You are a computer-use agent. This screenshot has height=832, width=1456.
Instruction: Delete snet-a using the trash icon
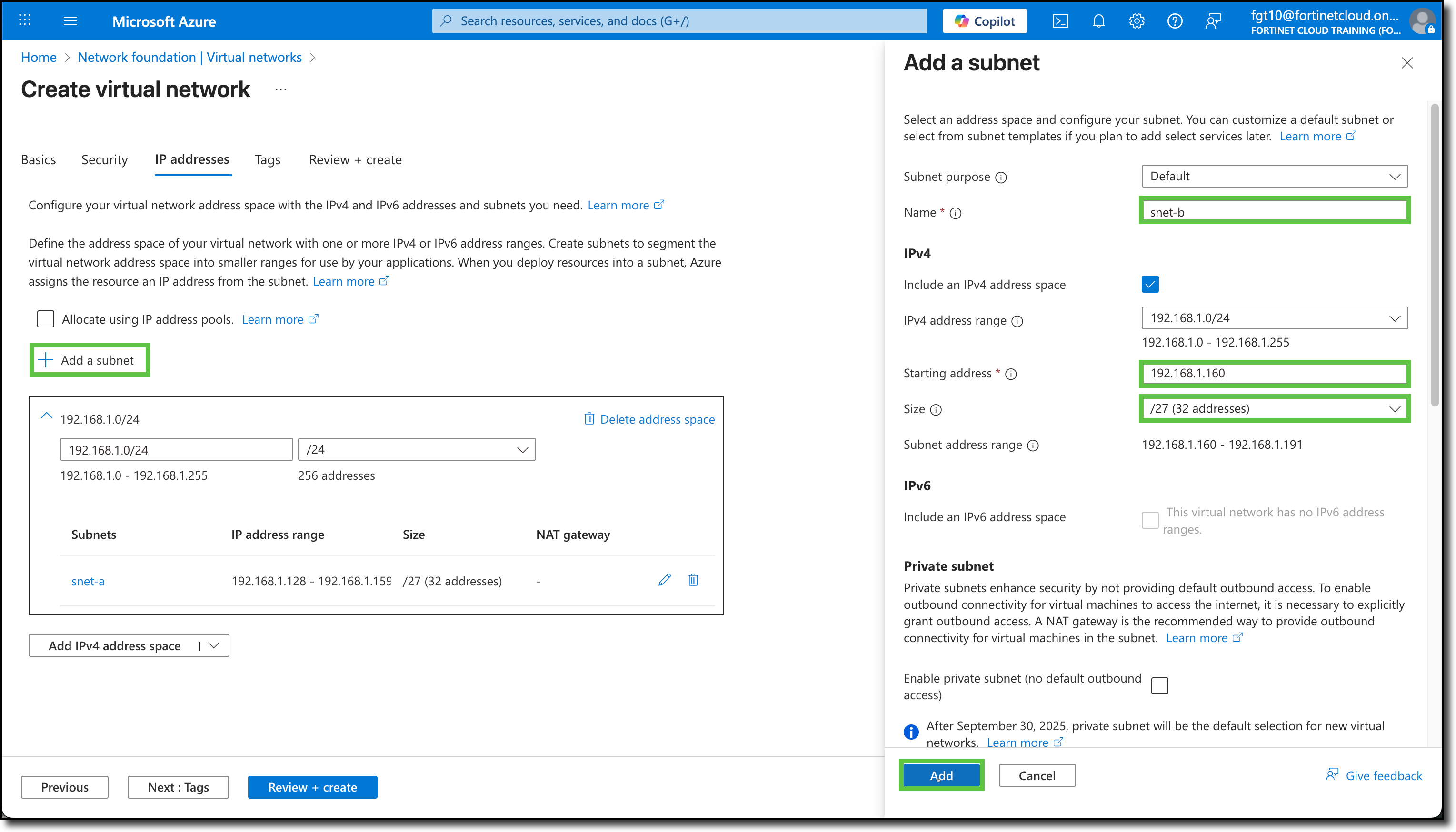coord(693,580)
